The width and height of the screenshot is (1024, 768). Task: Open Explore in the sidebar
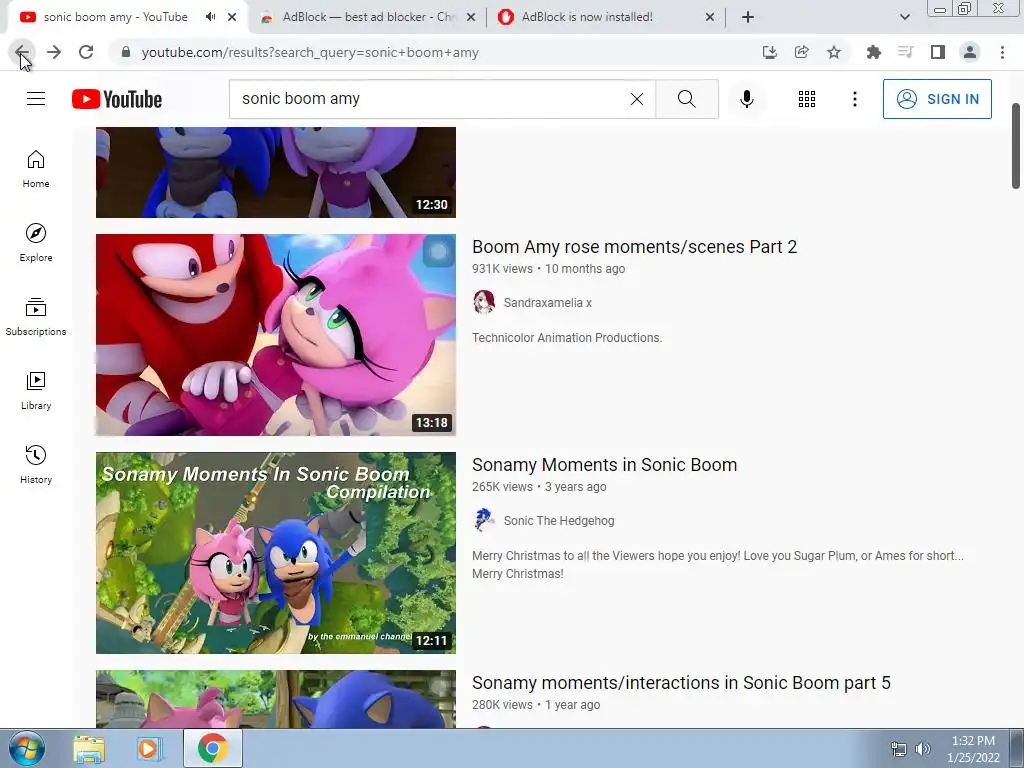[36, 243]
